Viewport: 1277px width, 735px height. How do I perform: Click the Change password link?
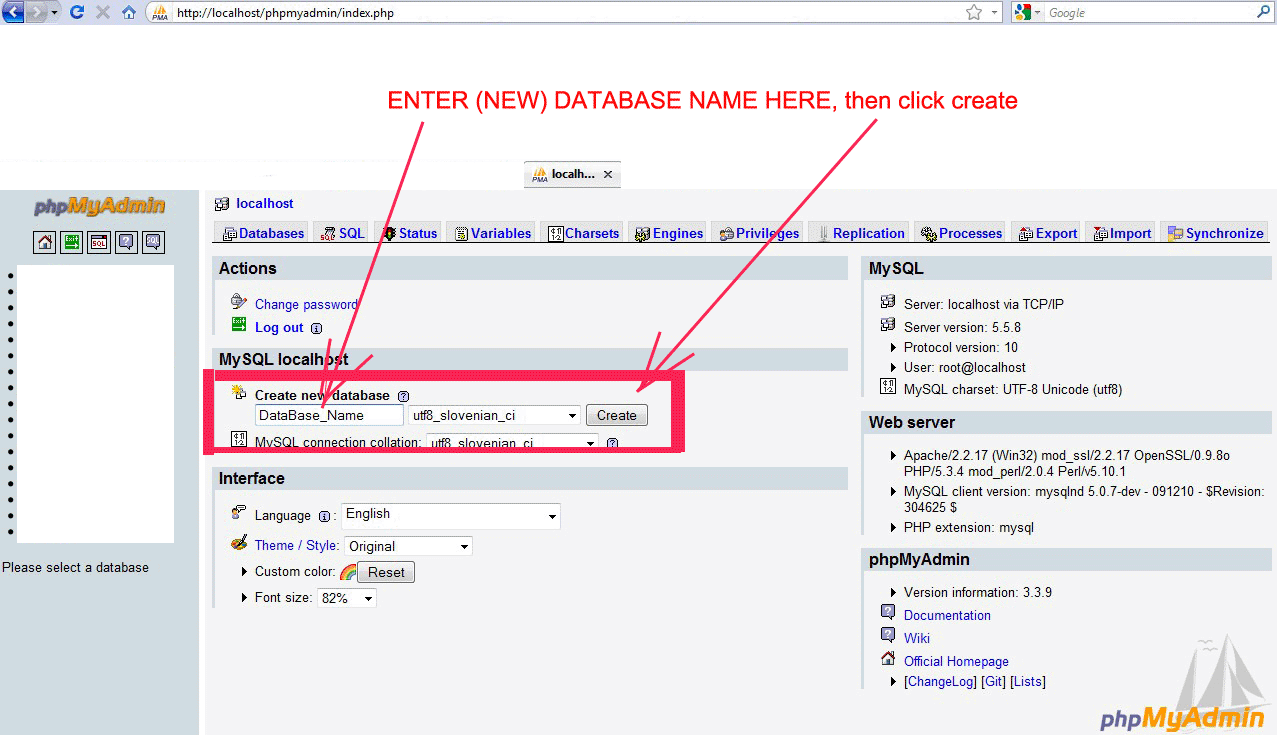point(306,304)
